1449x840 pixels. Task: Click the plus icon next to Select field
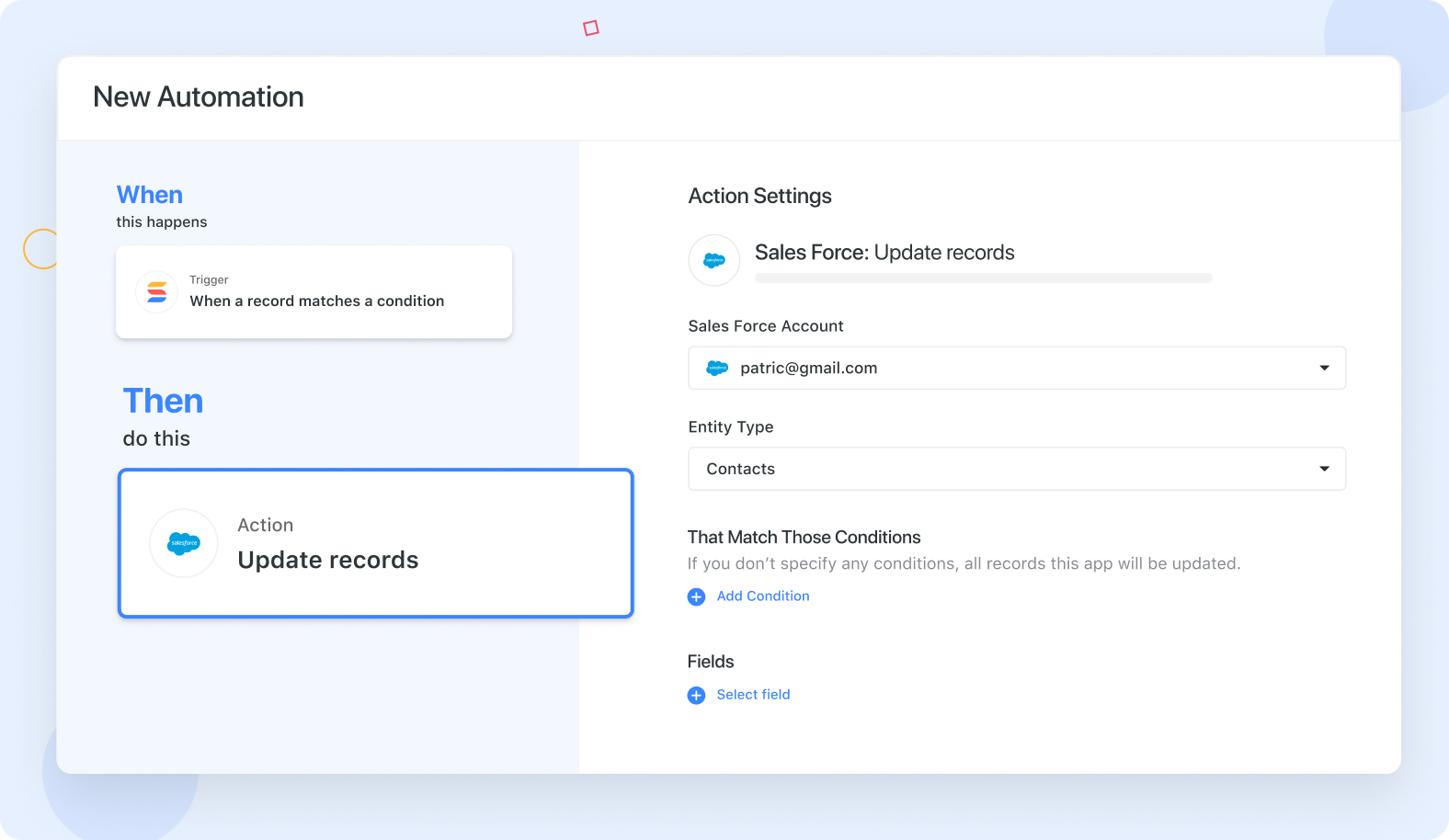point(697,696)
